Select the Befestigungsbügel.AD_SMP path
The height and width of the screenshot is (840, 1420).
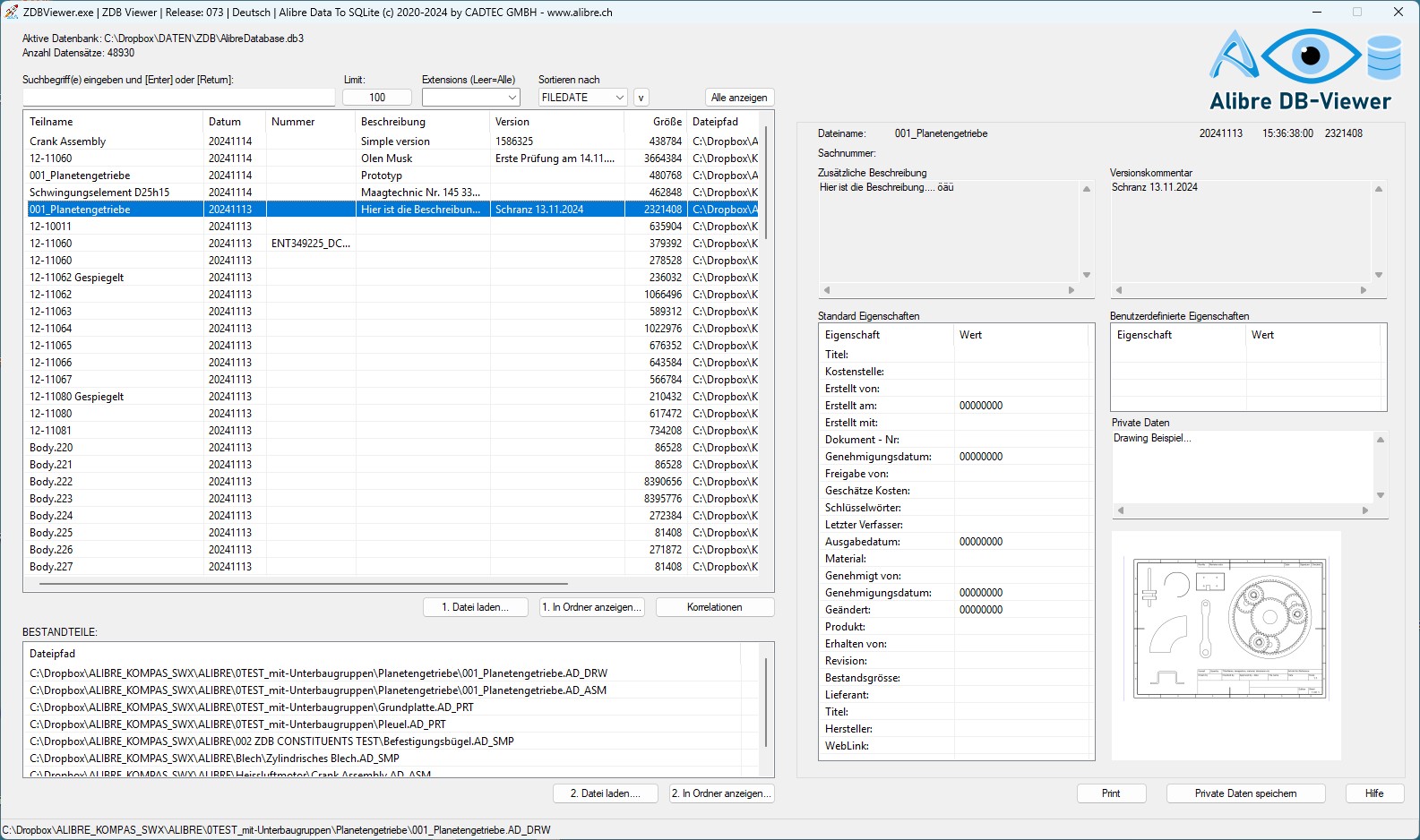pos(384,741)
